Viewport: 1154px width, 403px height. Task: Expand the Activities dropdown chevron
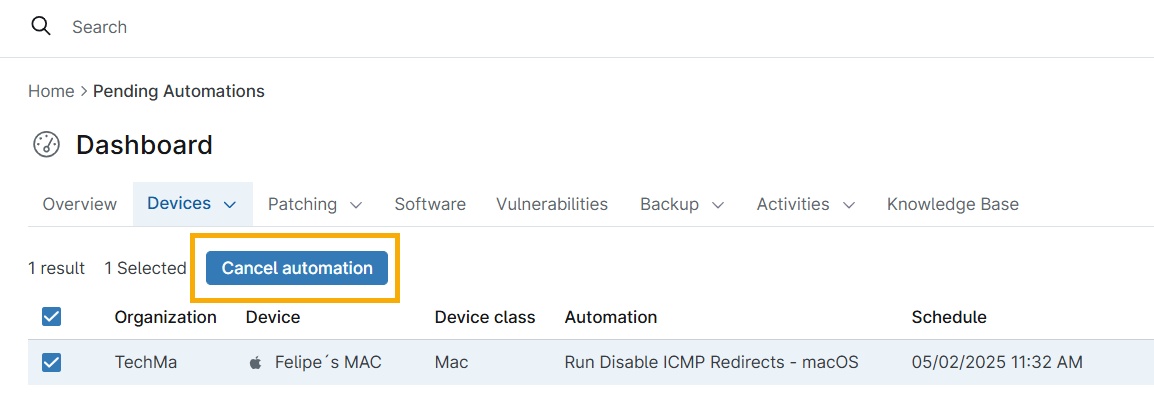pyautogui.click(x=849, y=205)
